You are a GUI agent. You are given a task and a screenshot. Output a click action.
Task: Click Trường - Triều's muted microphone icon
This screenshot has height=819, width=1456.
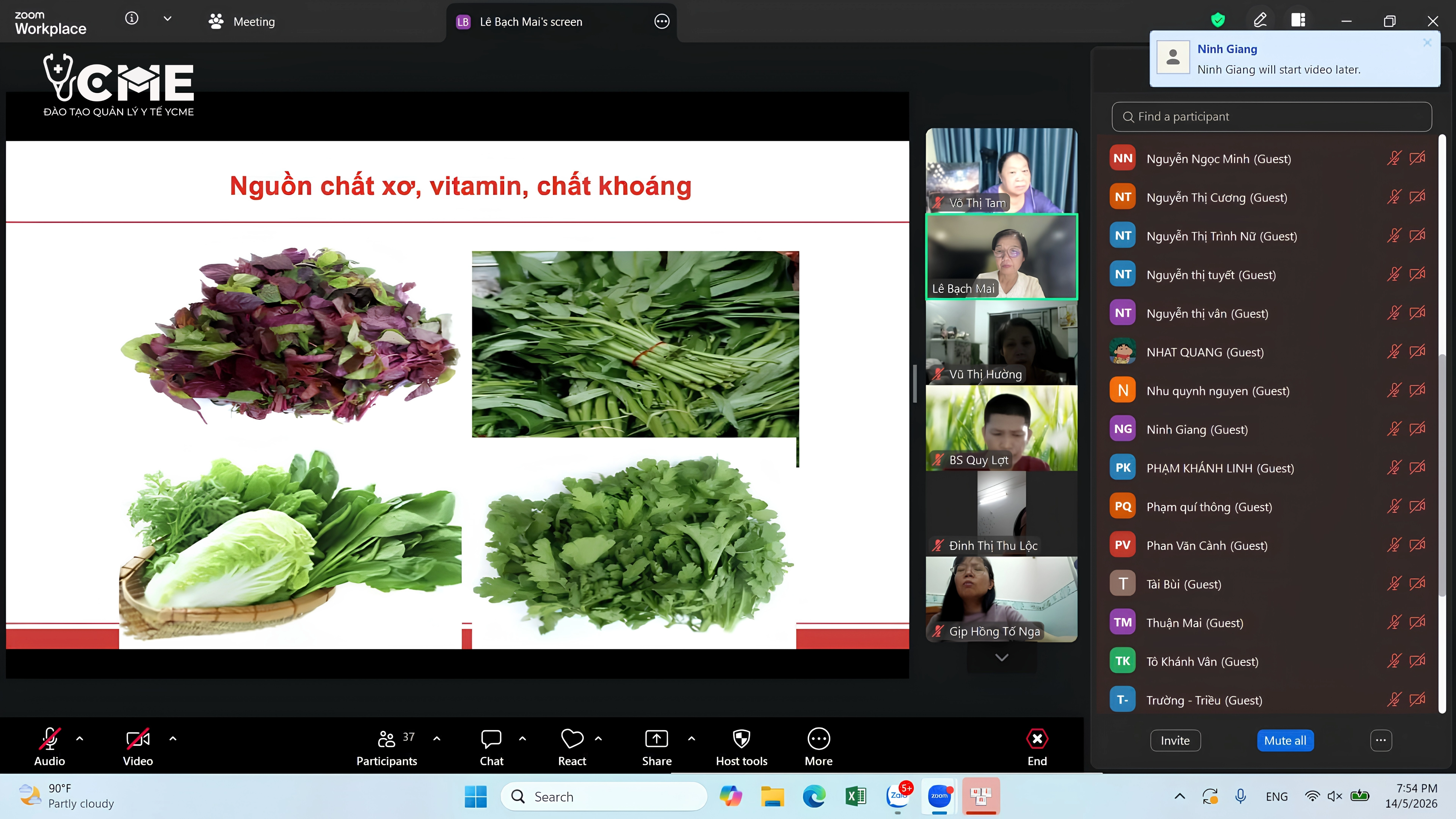[x=1394, y=700]
